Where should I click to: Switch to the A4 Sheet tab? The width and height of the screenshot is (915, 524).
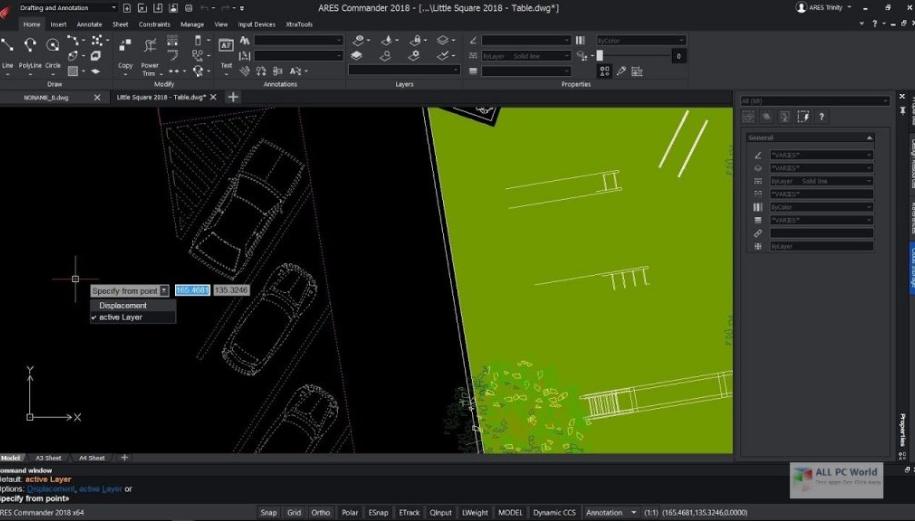point(92,458)
